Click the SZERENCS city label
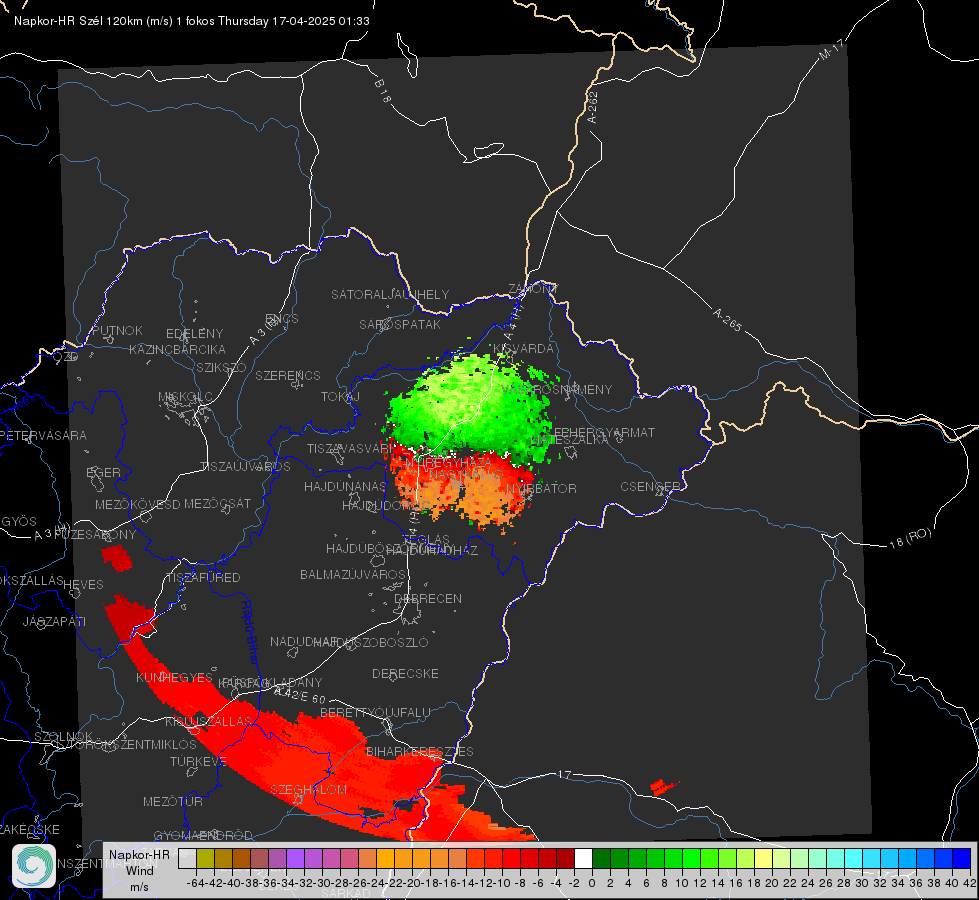 tap(288, 375)
